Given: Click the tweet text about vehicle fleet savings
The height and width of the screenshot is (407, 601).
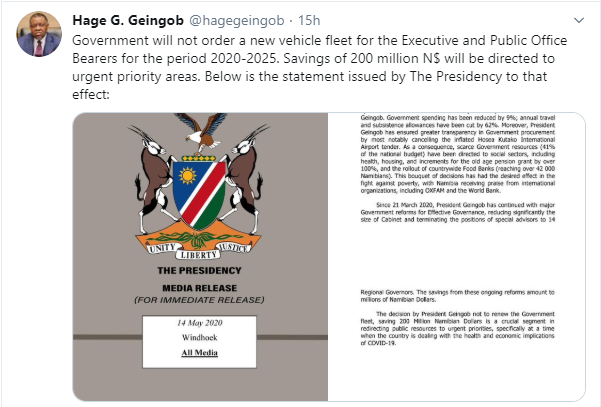Looking at the screenshot, I should click(x=319, y=67).
